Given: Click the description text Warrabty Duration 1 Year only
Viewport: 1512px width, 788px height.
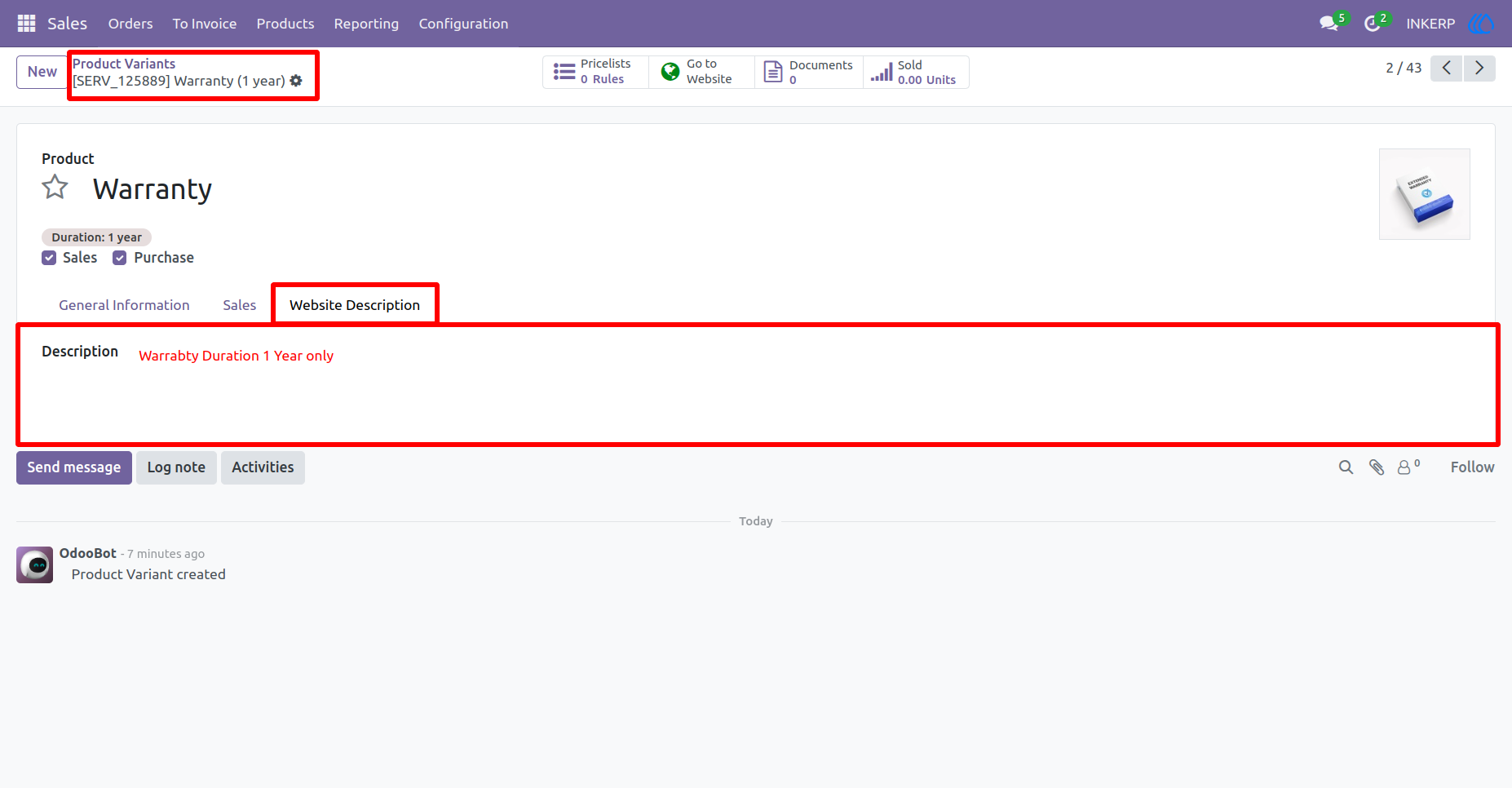Looking at the screenshot, I should tap(237, 356).
